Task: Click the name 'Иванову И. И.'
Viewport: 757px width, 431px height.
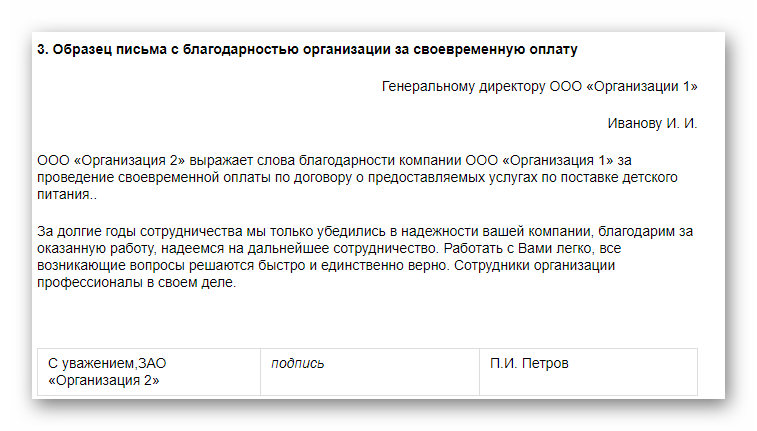Action: coord(652,124)
